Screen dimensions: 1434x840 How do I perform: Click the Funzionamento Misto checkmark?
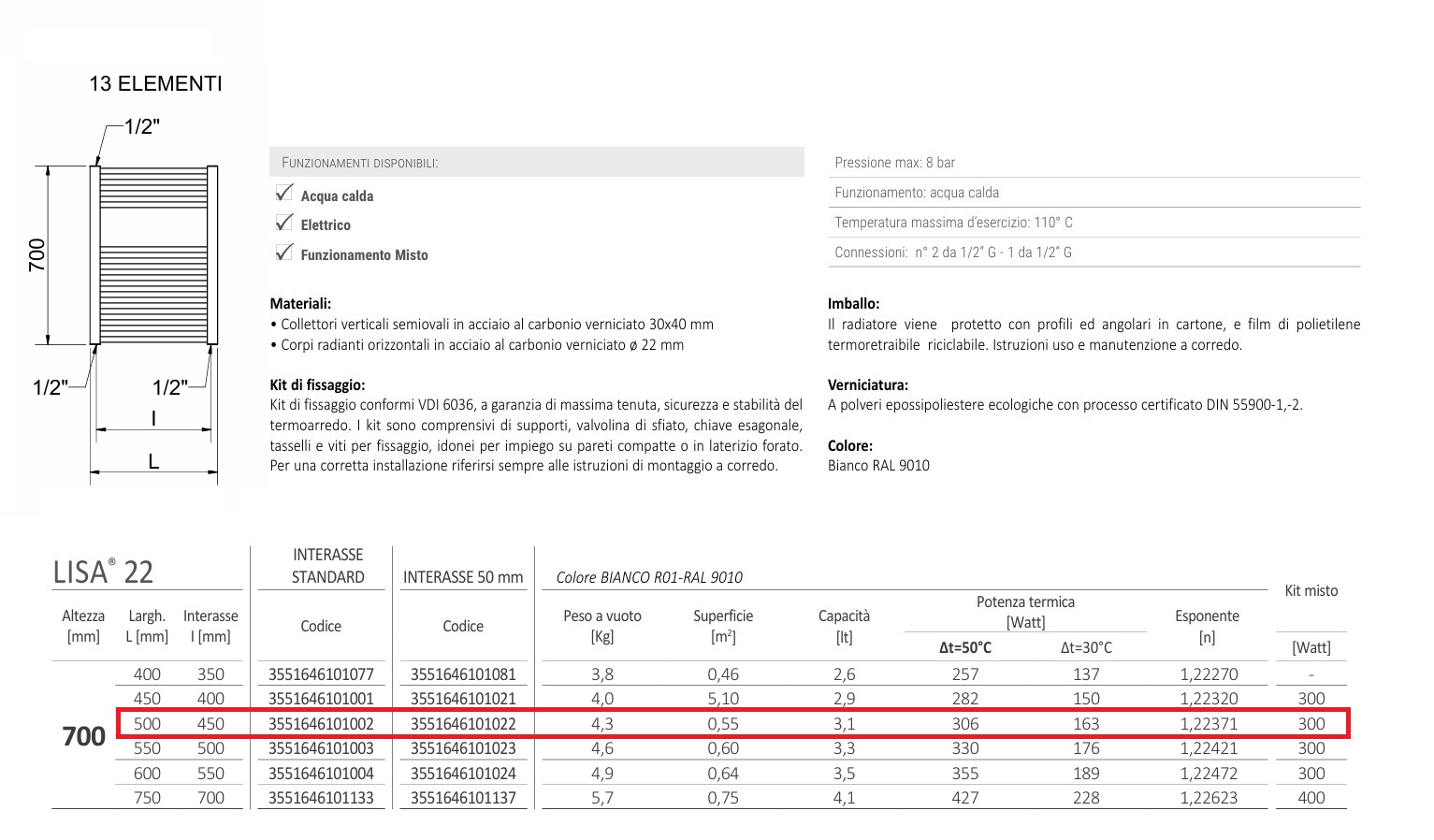coord(284,253)
